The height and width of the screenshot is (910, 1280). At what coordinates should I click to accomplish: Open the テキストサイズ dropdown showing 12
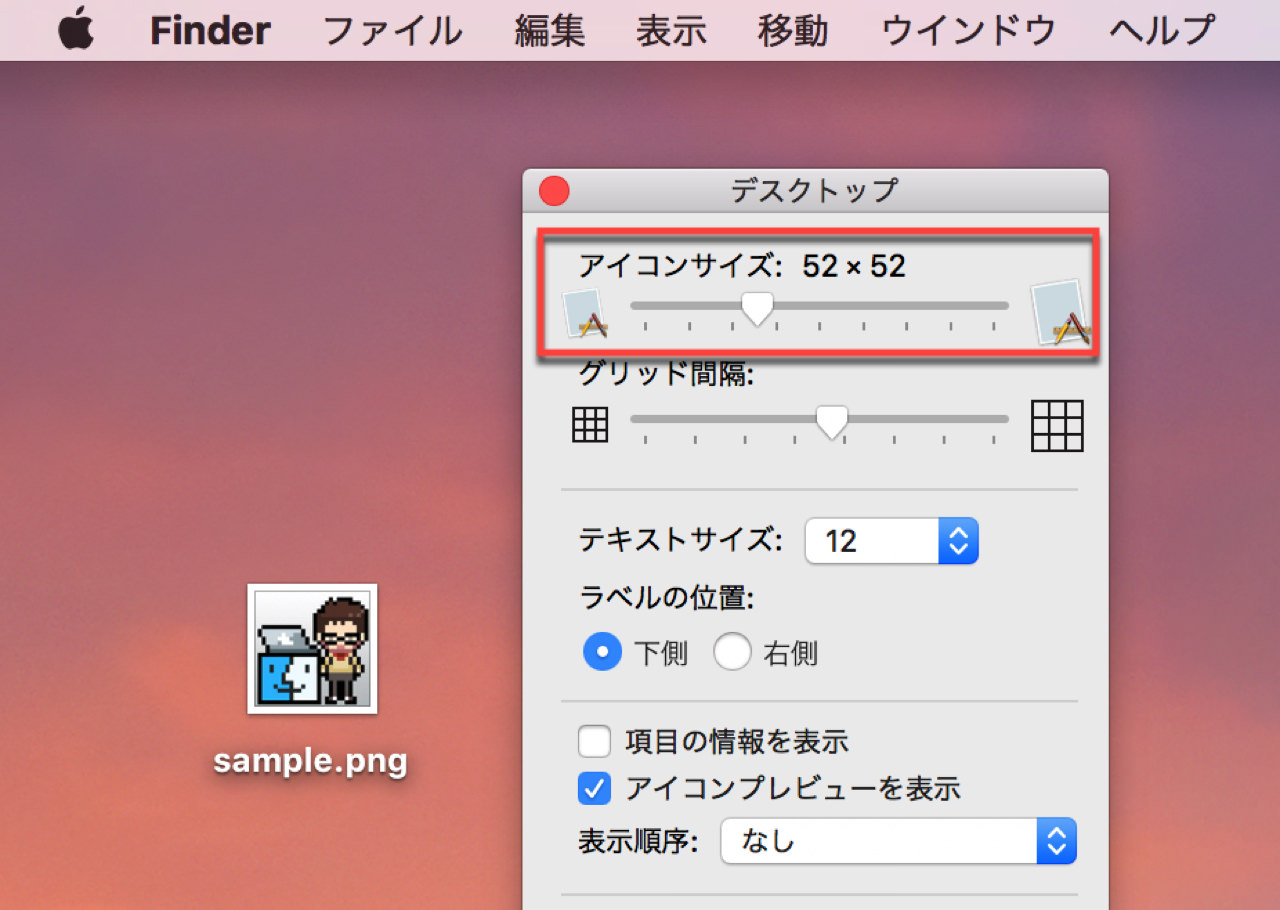click(891, 541)
